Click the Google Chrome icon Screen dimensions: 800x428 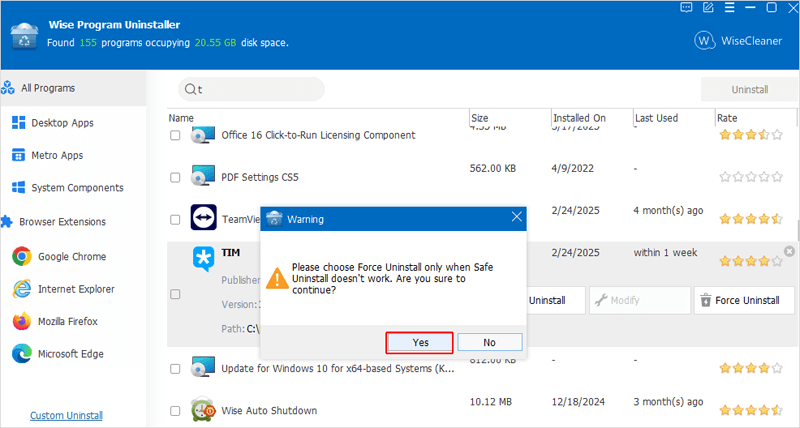point(21,257)
